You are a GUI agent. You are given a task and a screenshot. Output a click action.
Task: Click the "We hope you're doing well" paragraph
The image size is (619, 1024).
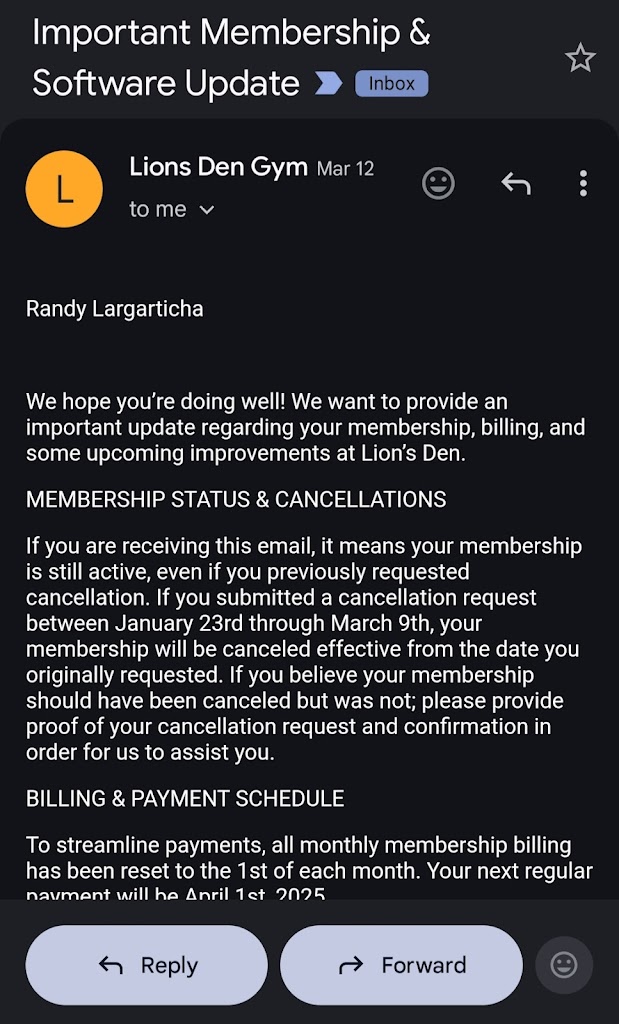(x=305, y=427)
